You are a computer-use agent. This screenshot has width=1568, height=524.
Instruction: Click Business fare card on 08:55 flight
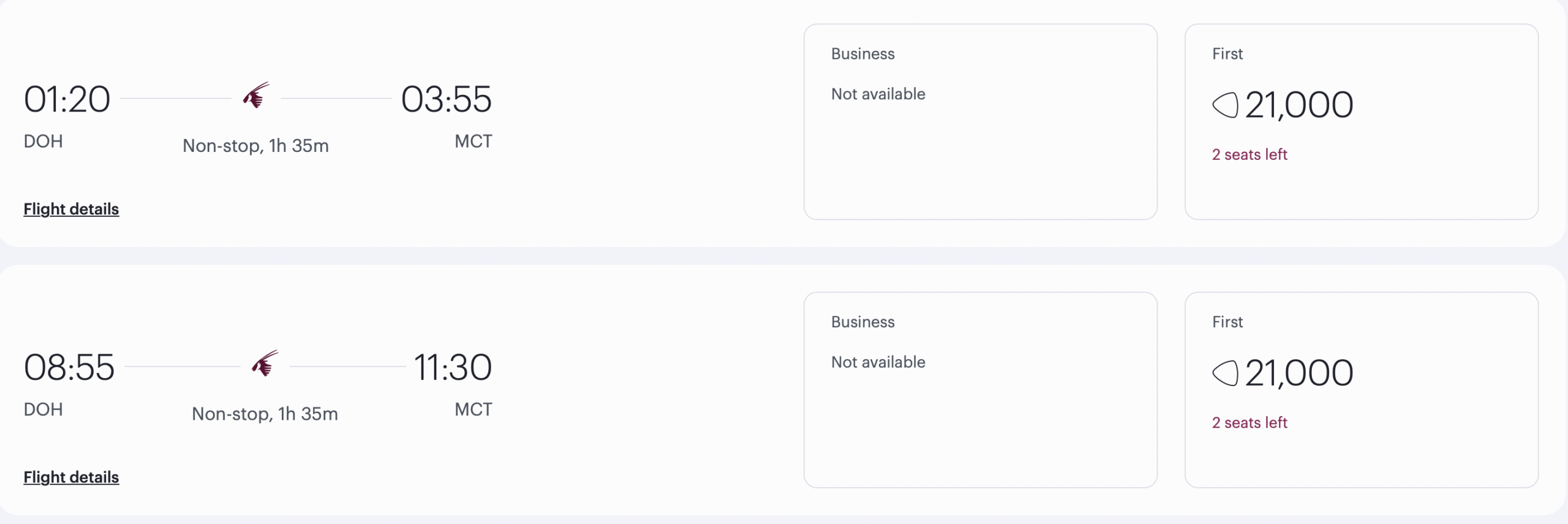point(980,390)
